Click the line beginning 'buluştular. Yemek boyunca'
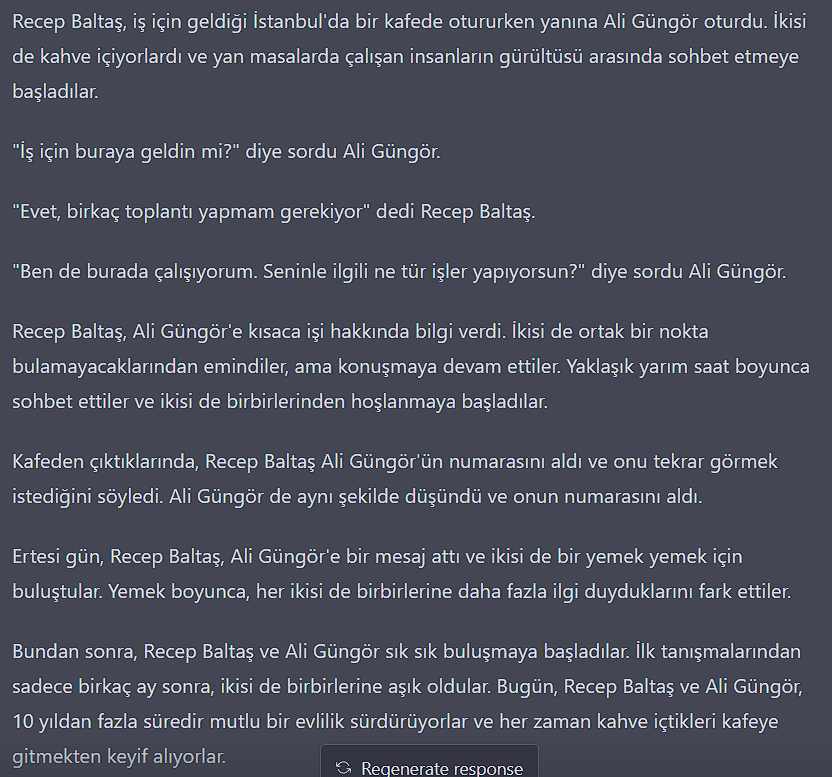The height and width of the screenshot is (777, 832). pyautogui.click(x=402, y=591)
